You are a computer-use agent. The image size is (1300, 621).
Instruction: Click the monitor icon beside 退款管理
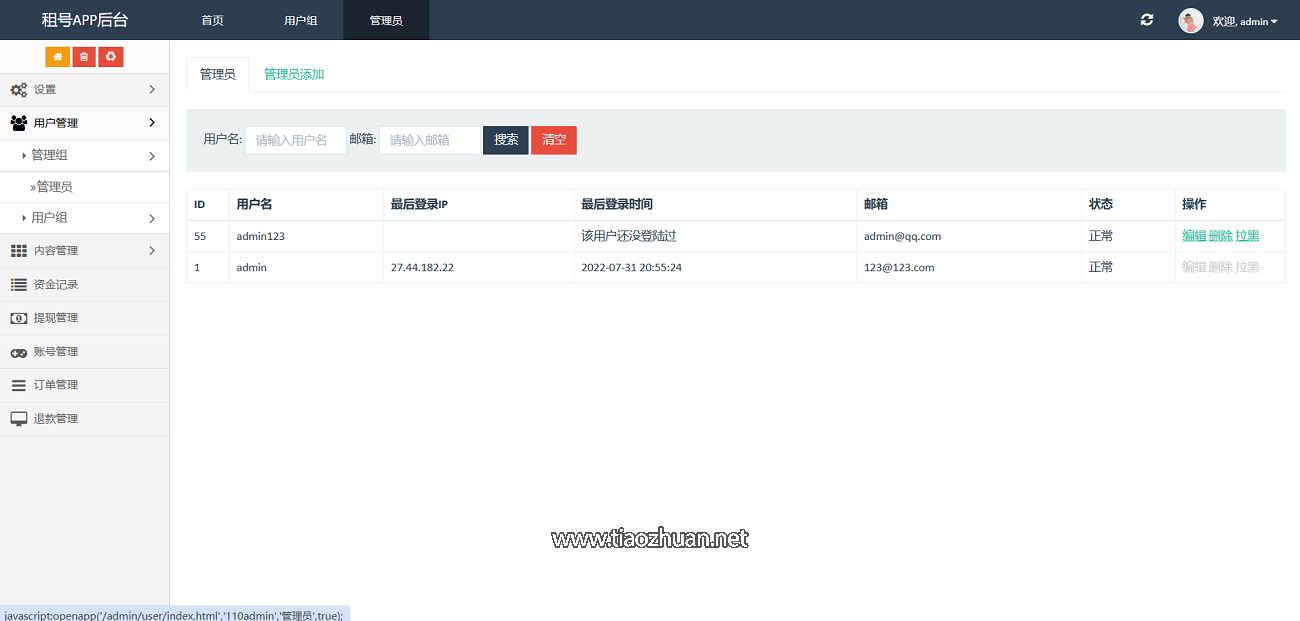click(19, 419)
